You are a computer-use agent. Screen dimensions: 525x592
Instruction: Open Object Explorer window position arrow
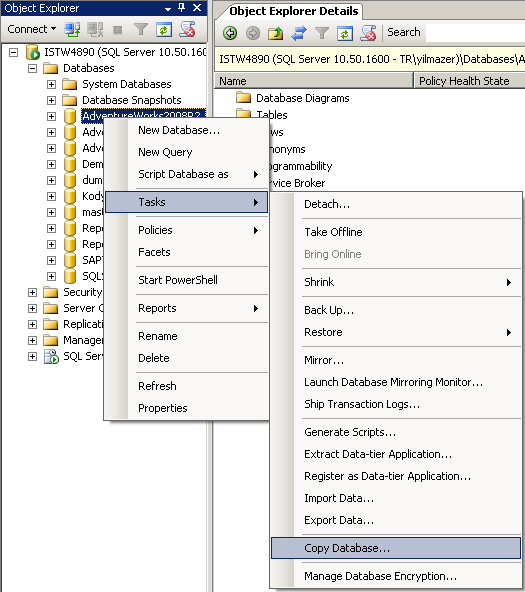[168, 8]
